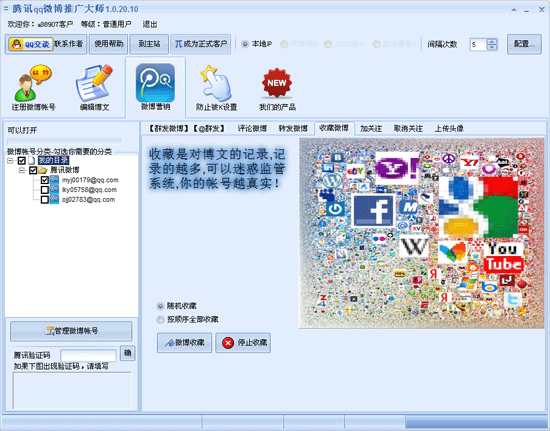Viewport: 550px width, 431px height.
Task: Toggle the 腾讯微博 folder checkbox
Action: [x=33, y=170]
